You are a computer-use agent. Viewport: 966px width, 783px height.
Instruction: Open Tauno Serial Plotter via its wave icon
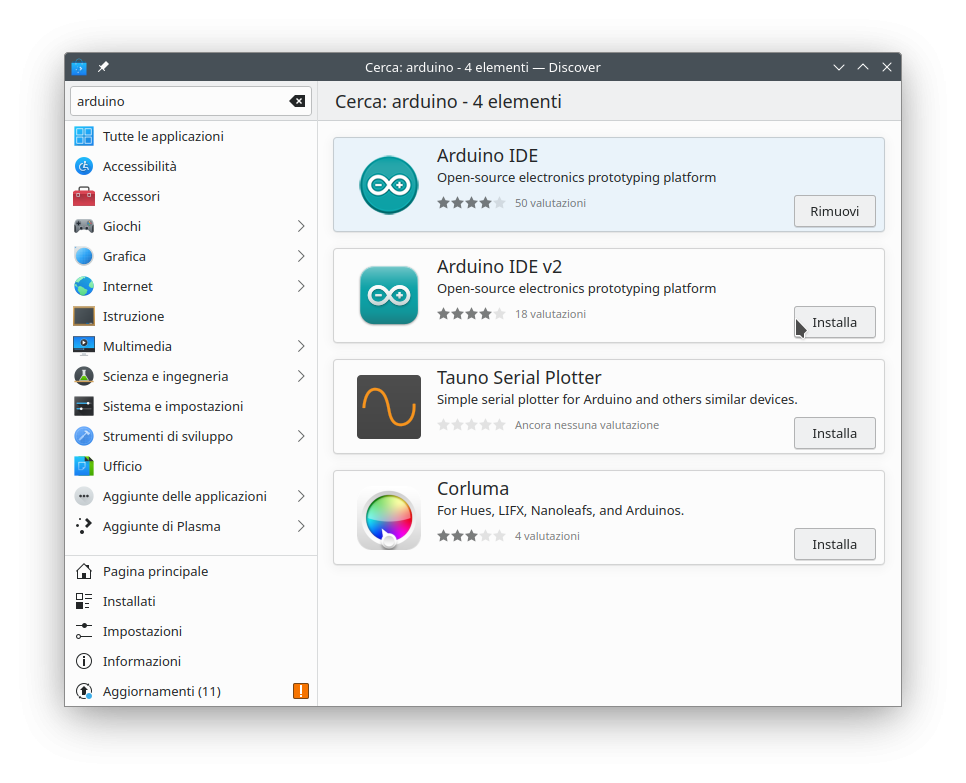tap(389, 407)
